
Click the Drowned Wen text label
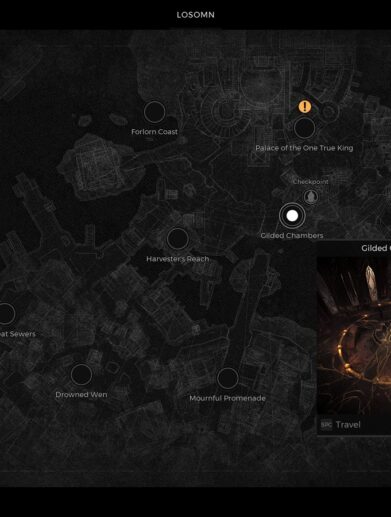[x=81, y=395]
